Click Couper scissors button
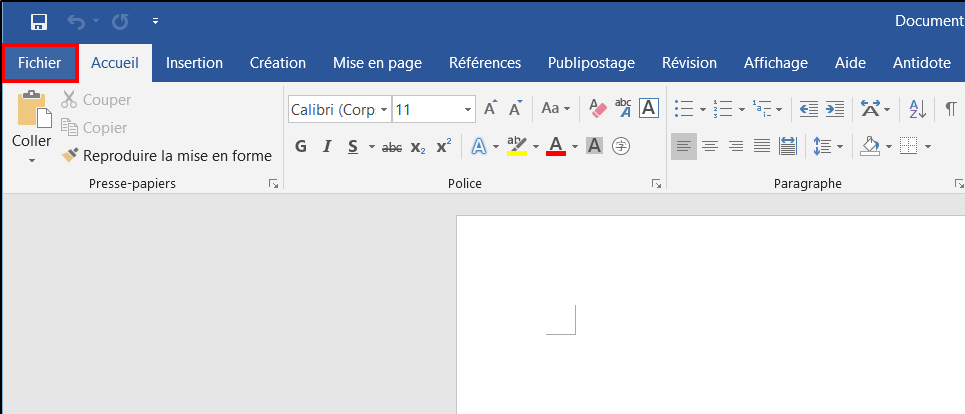Screen dimensions: 965x414 (96, 100)
